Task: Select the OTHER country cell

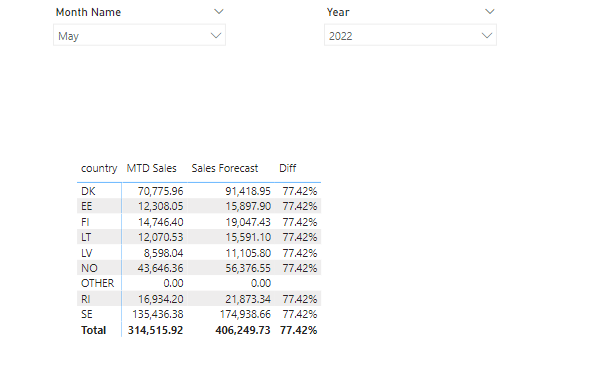Action: (98, 283)
